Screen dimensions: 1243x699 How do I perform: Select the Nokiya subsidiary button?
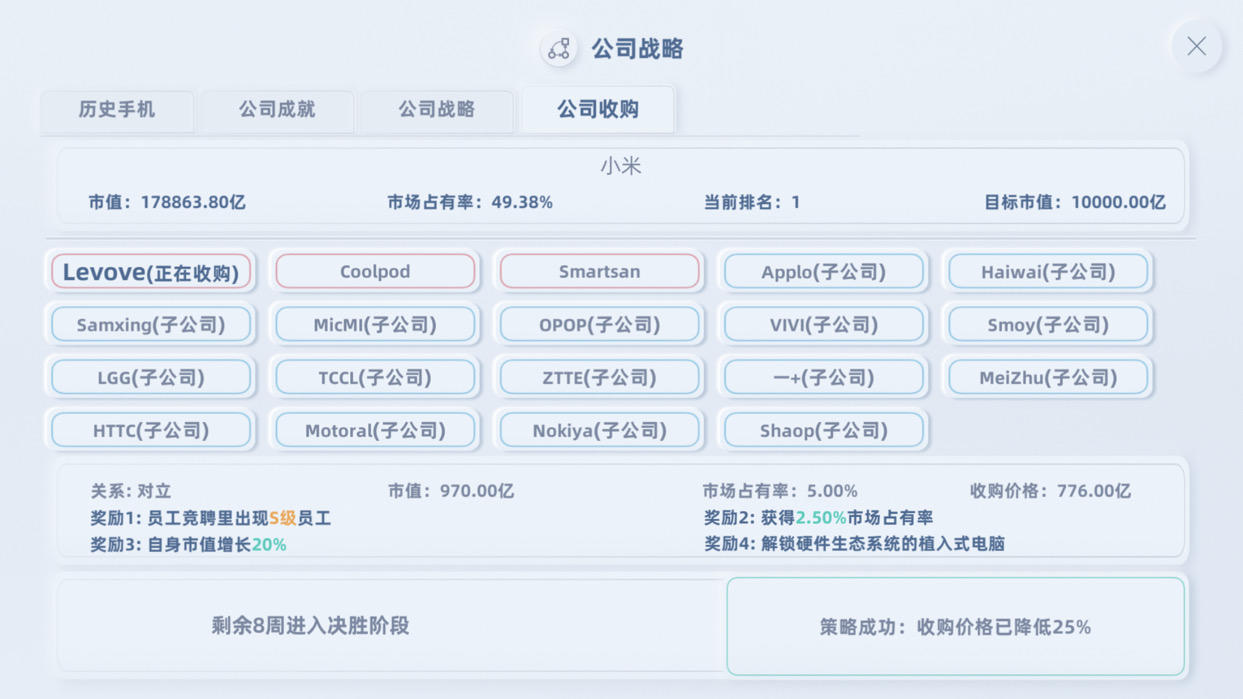(600, 431)
